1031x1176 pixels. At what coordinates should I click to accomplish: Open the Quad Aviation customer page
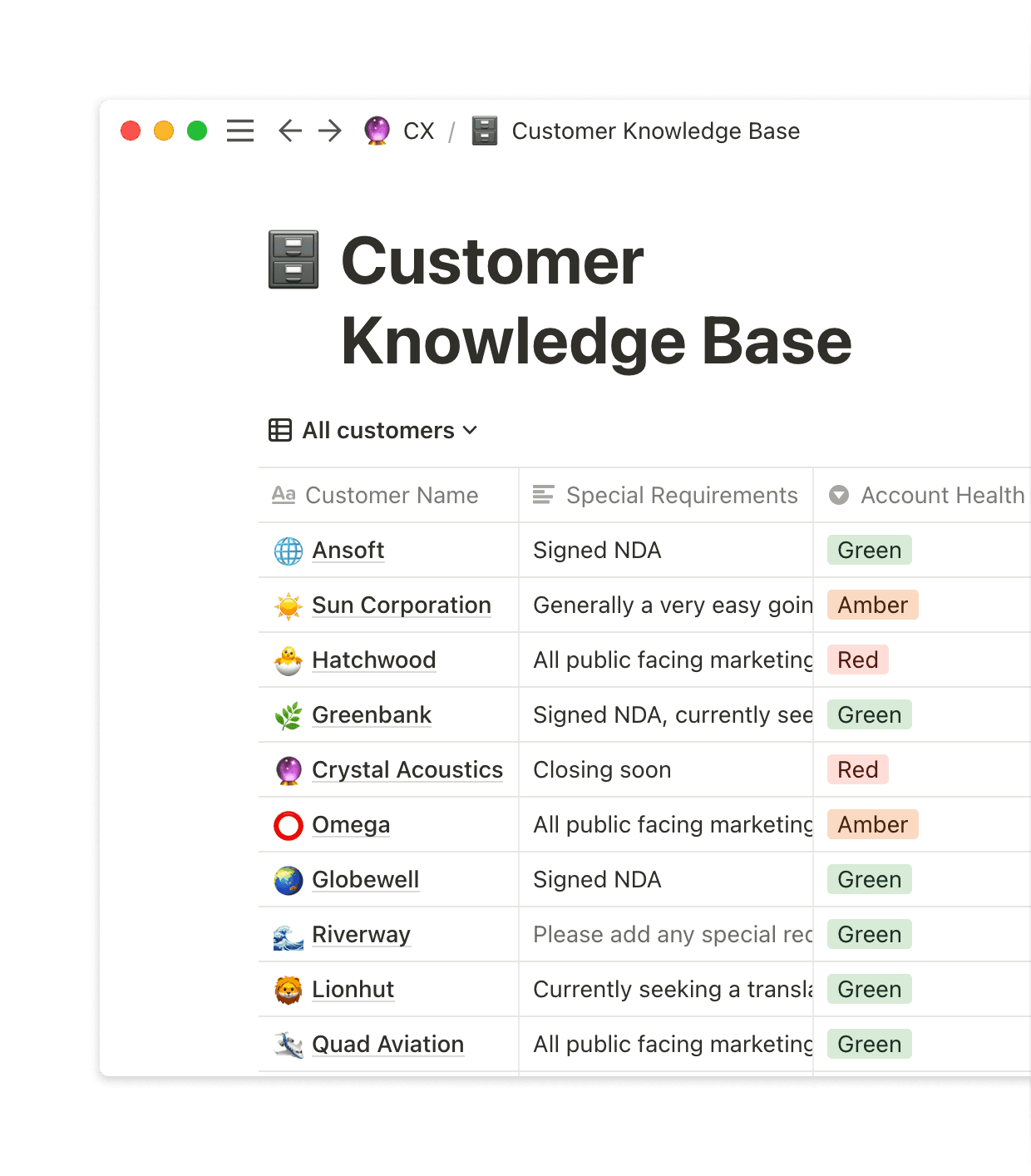coord(387,1044)
